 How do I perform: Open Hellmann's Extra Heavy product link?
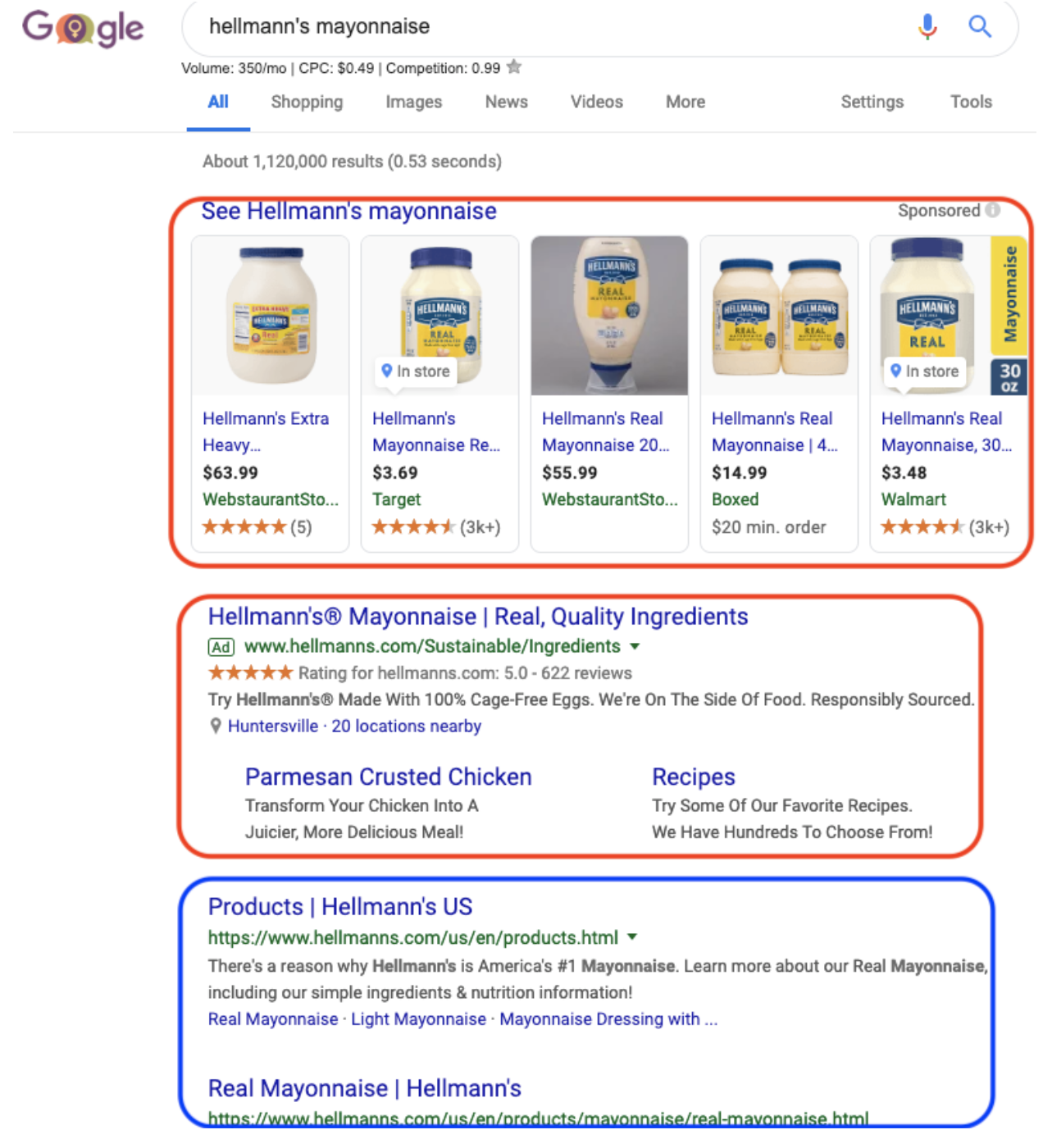pos(266,431)
